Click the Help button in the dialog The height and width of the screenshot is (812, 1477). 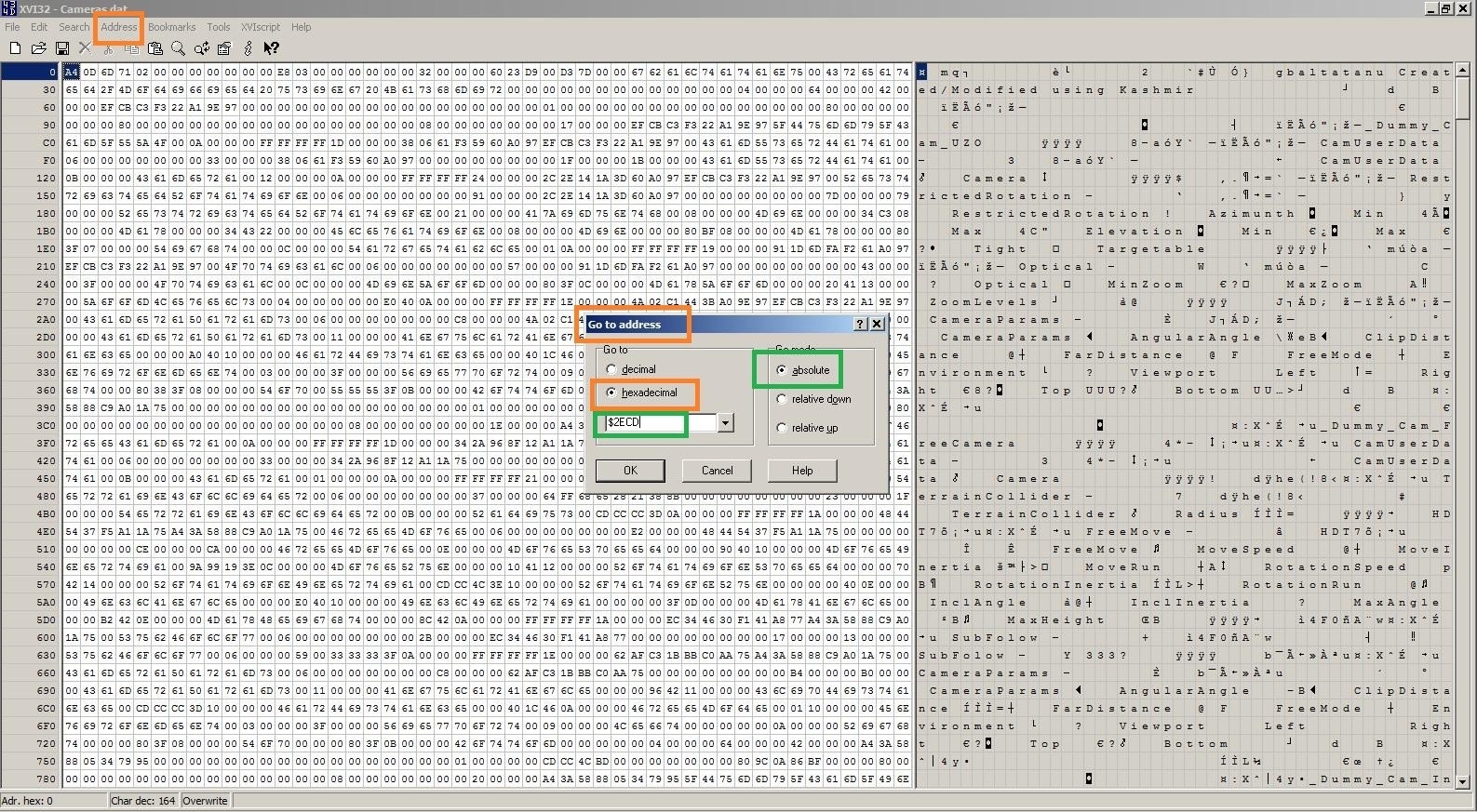point(802,471)
